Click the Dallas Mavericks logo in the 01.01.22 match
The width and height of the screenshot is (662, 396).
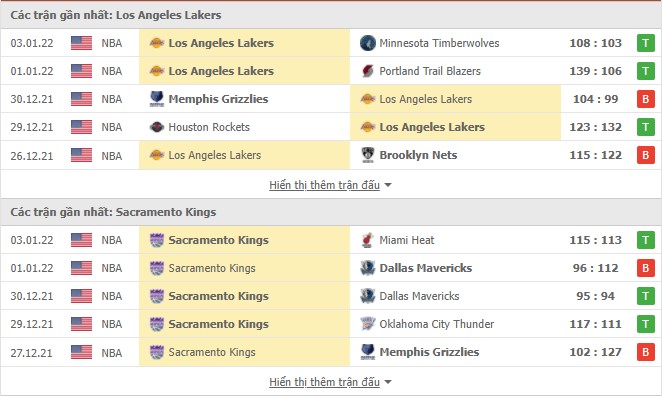367,268
